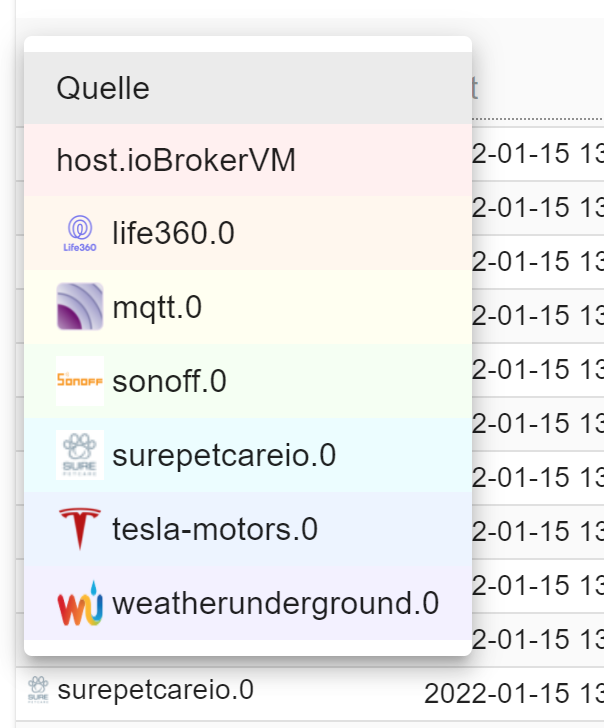This screenshot has width=604, height=728.
Task: Click the orange Sonoff logo icon
Action: (80, 381)
